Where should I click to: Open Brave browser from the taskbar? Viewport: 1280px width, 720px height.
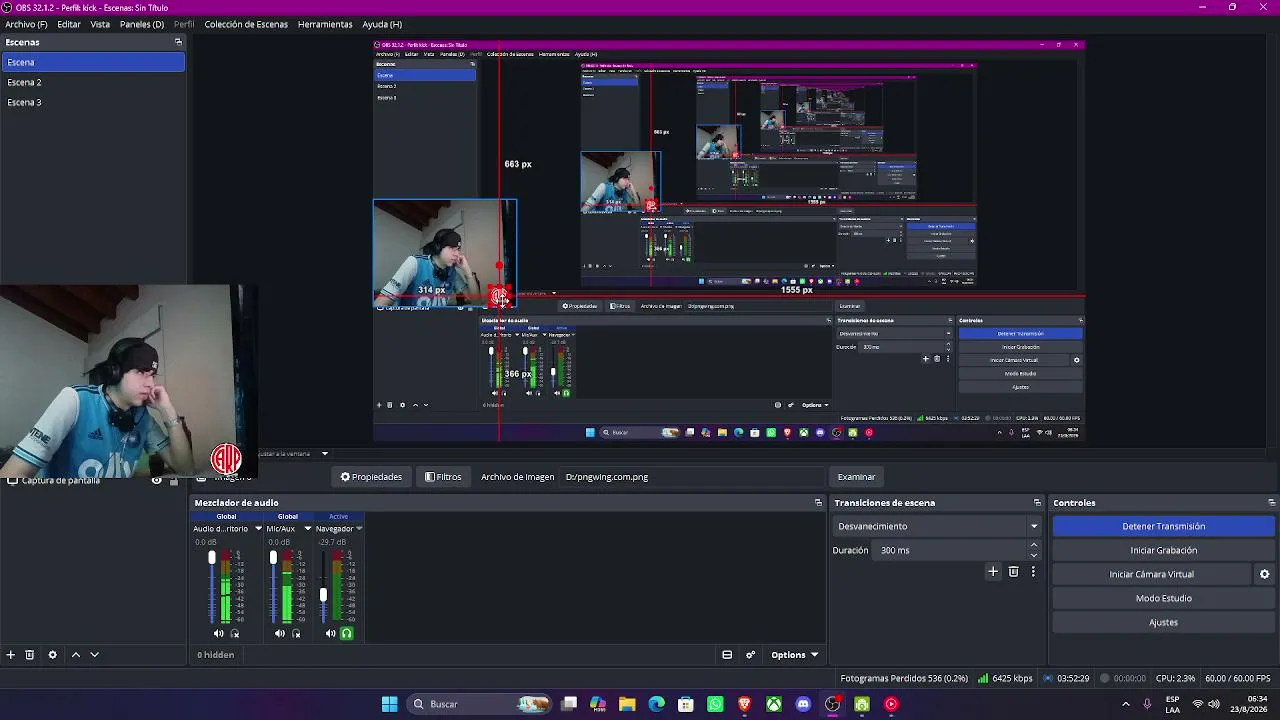pyautogui.click(x=744, y=704)
